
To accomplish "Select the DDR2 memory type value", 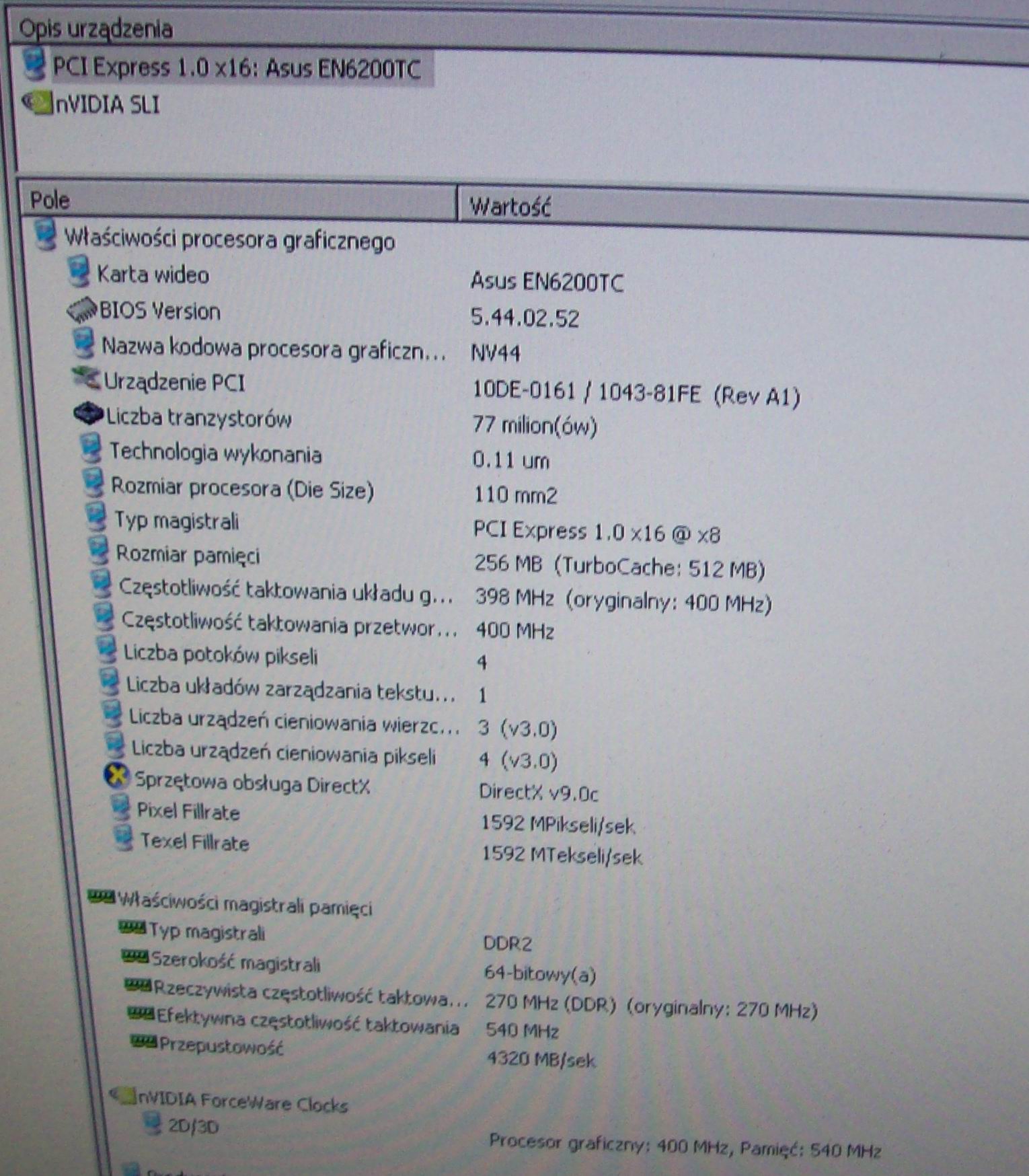I will click(x=508, y=943).
